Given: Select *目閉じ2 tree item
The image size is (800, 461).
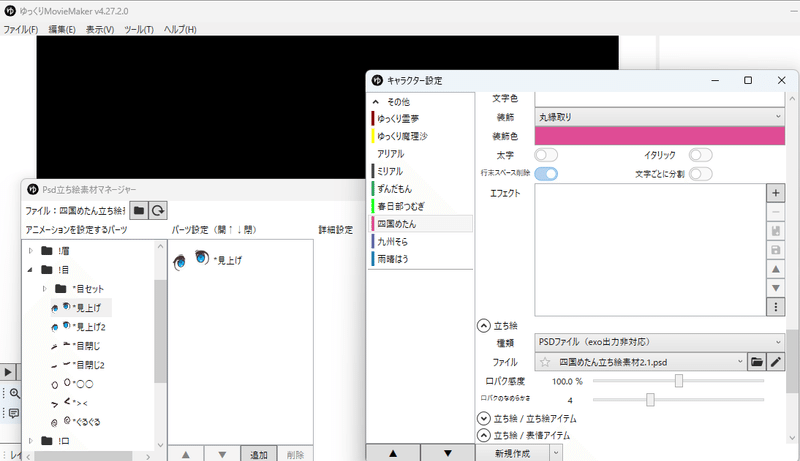Looking at the screenshot, I should [78, 365].
